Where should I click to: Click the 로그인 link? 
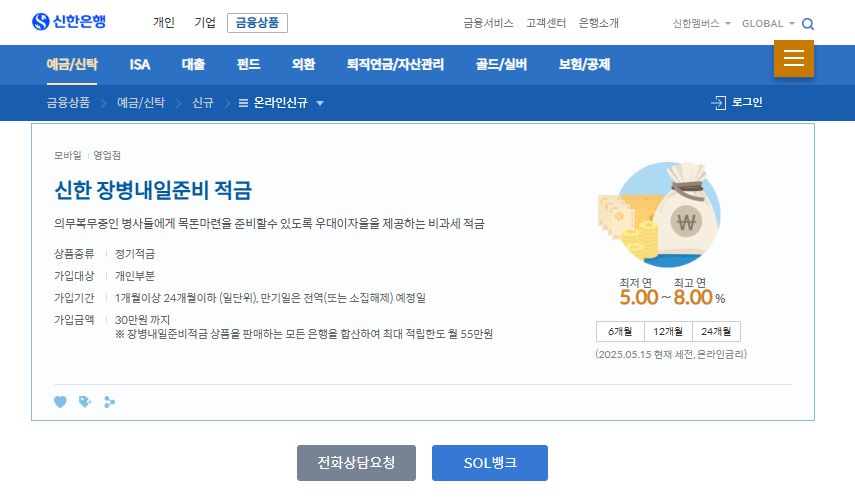point(746,102)
